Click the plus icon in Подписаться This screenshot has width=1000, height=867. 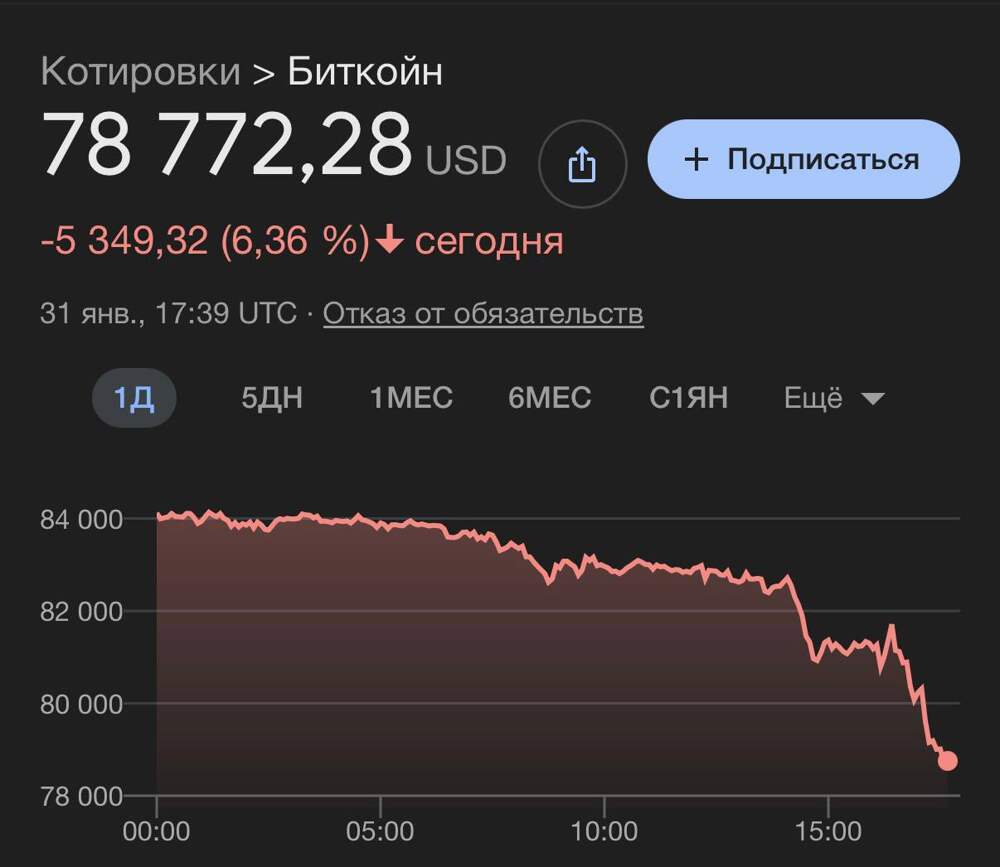click(x=696, y=159)
